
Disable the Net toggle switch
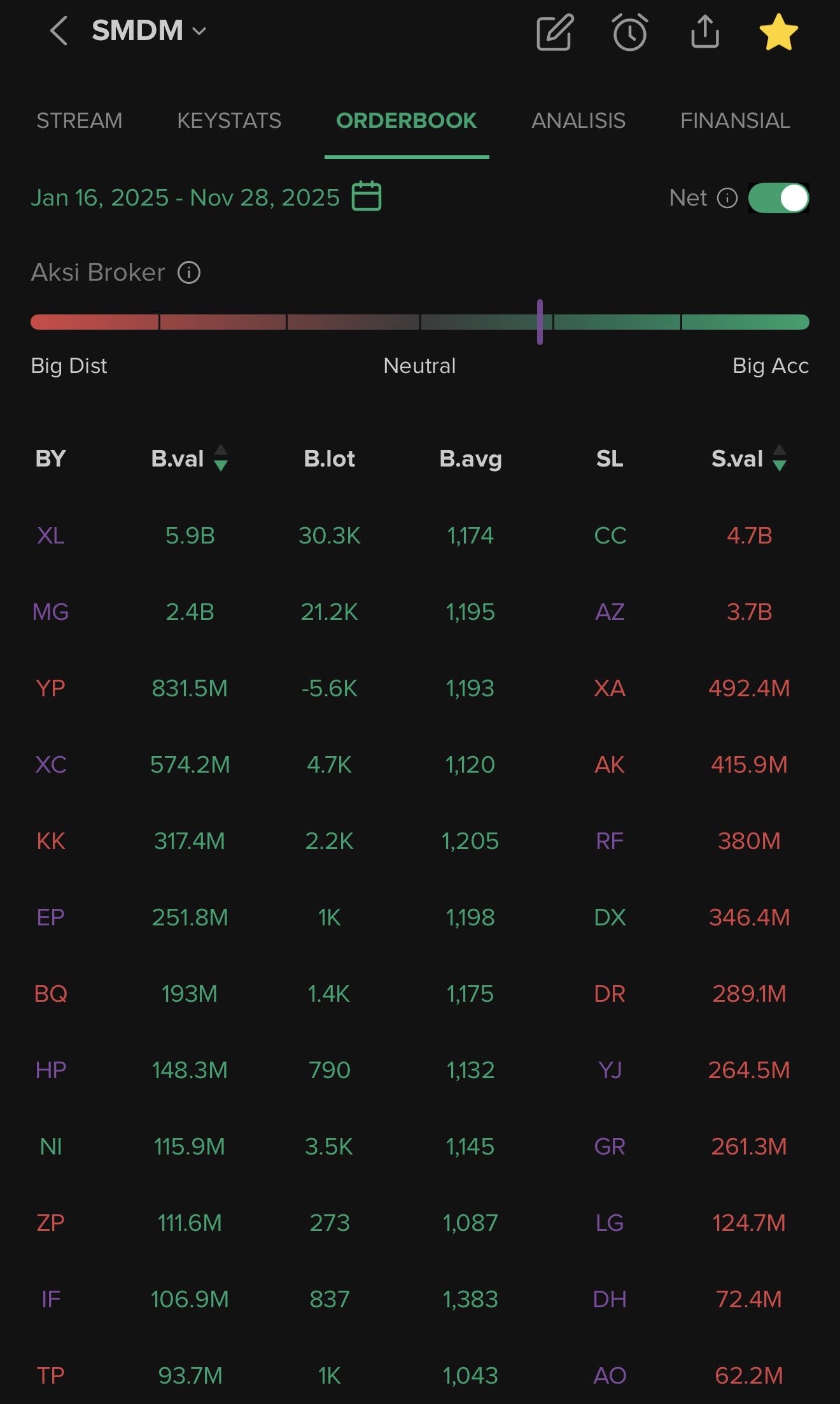tap(778, 198)
